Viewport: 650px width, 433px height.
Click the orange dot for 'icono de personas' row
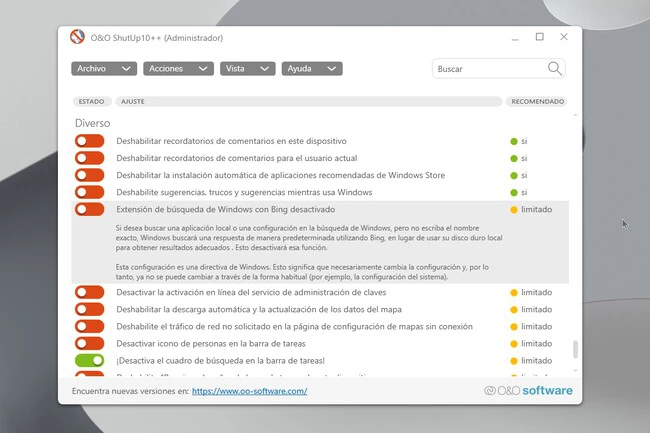click(514, 343)
